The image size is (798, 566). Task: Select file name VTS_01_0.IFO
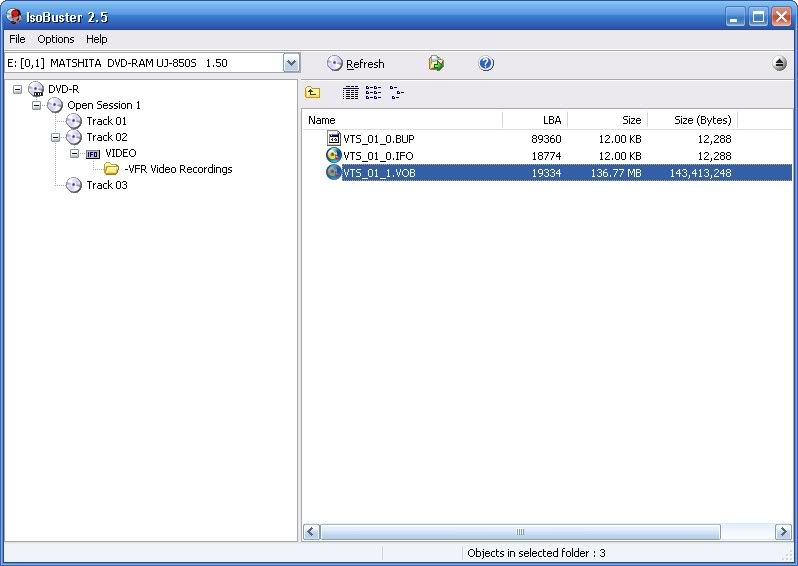(378, 156)
